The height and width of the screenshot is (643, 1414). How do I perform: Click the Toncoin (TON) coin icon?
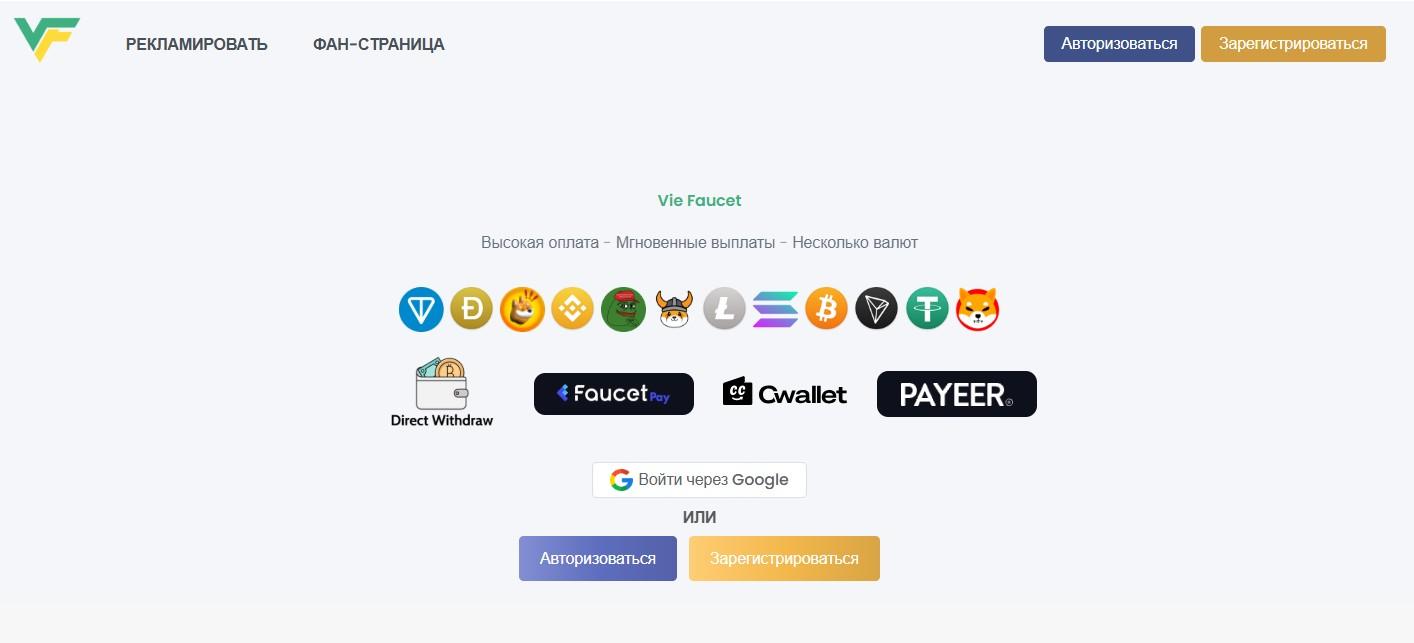[x=421, y=309]
